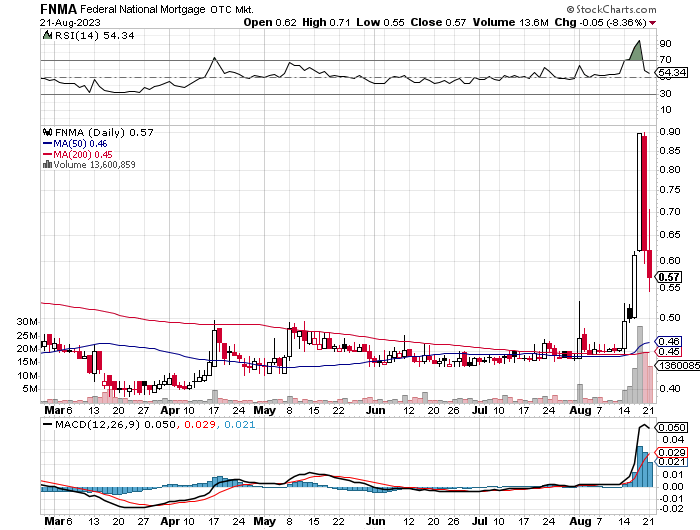Click 'Mar' on the bottom MACD date axis

[55, 521]
